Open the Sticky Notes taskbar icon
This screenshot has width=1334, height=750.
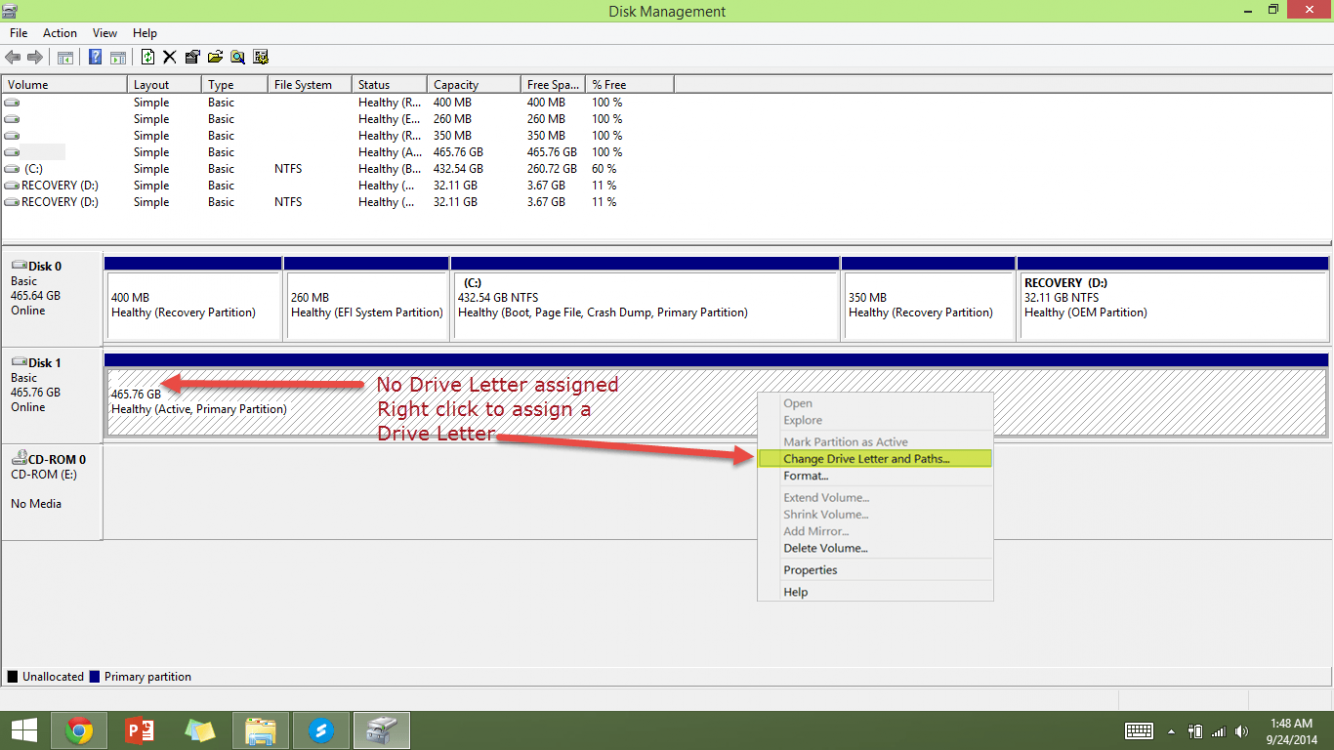click(x=200, y=731)
